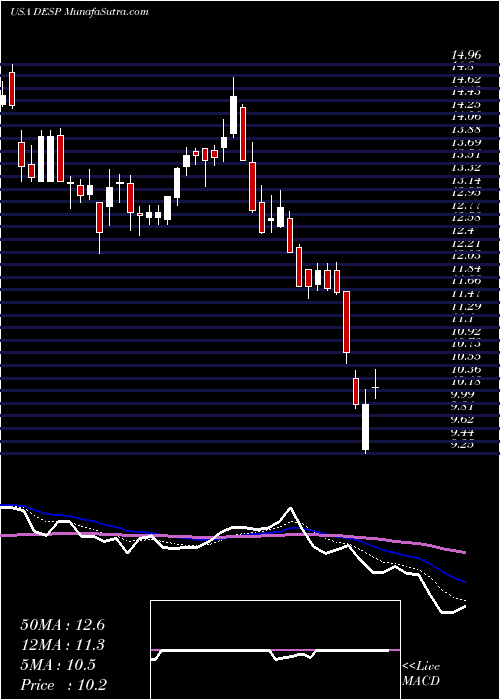The image size is (500, 700).
Task: Click the 13.14 price axis label
Action: (466, 181)
